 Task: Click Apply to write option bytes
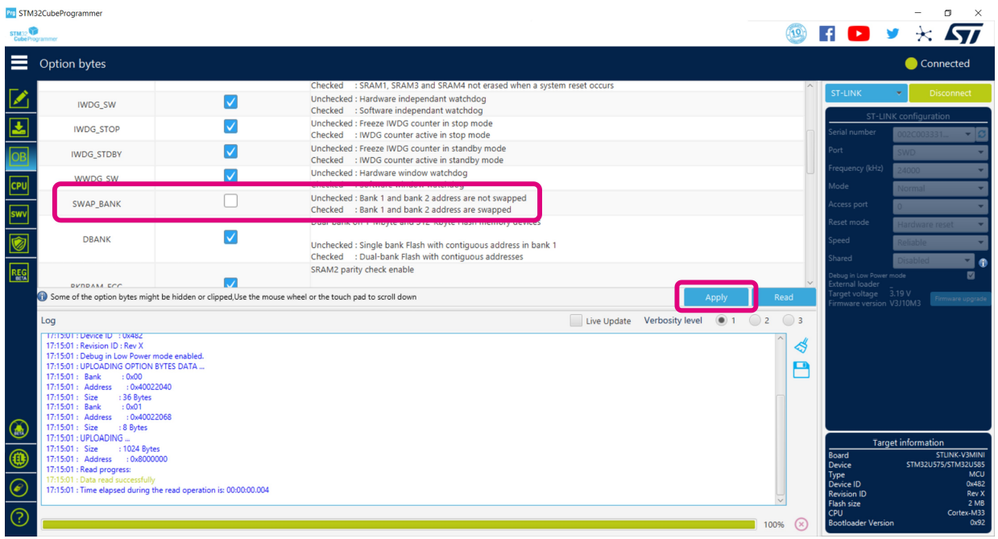tap(716, 297)
